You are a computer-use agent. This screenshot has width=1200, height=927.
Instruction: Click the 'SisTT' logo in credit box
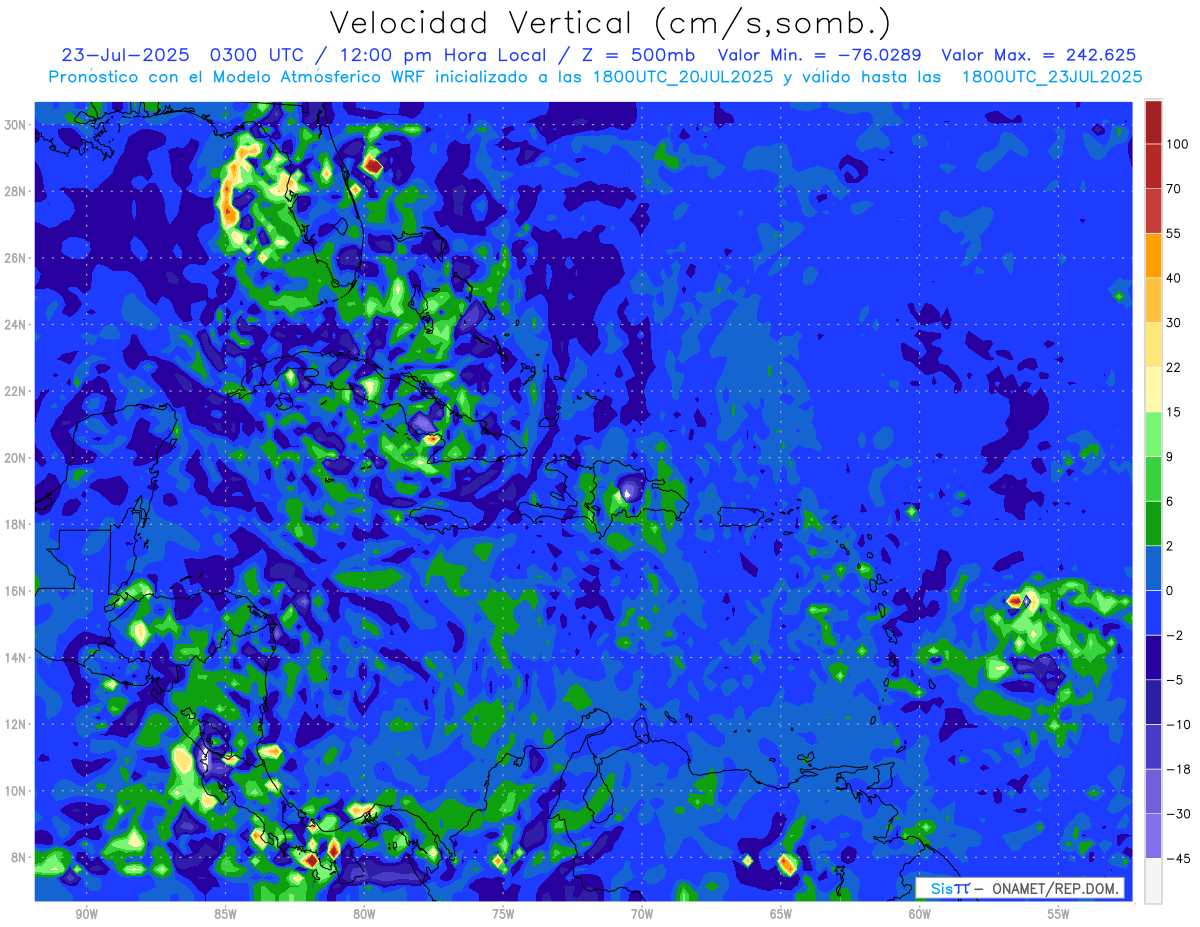tap(951, 888)
